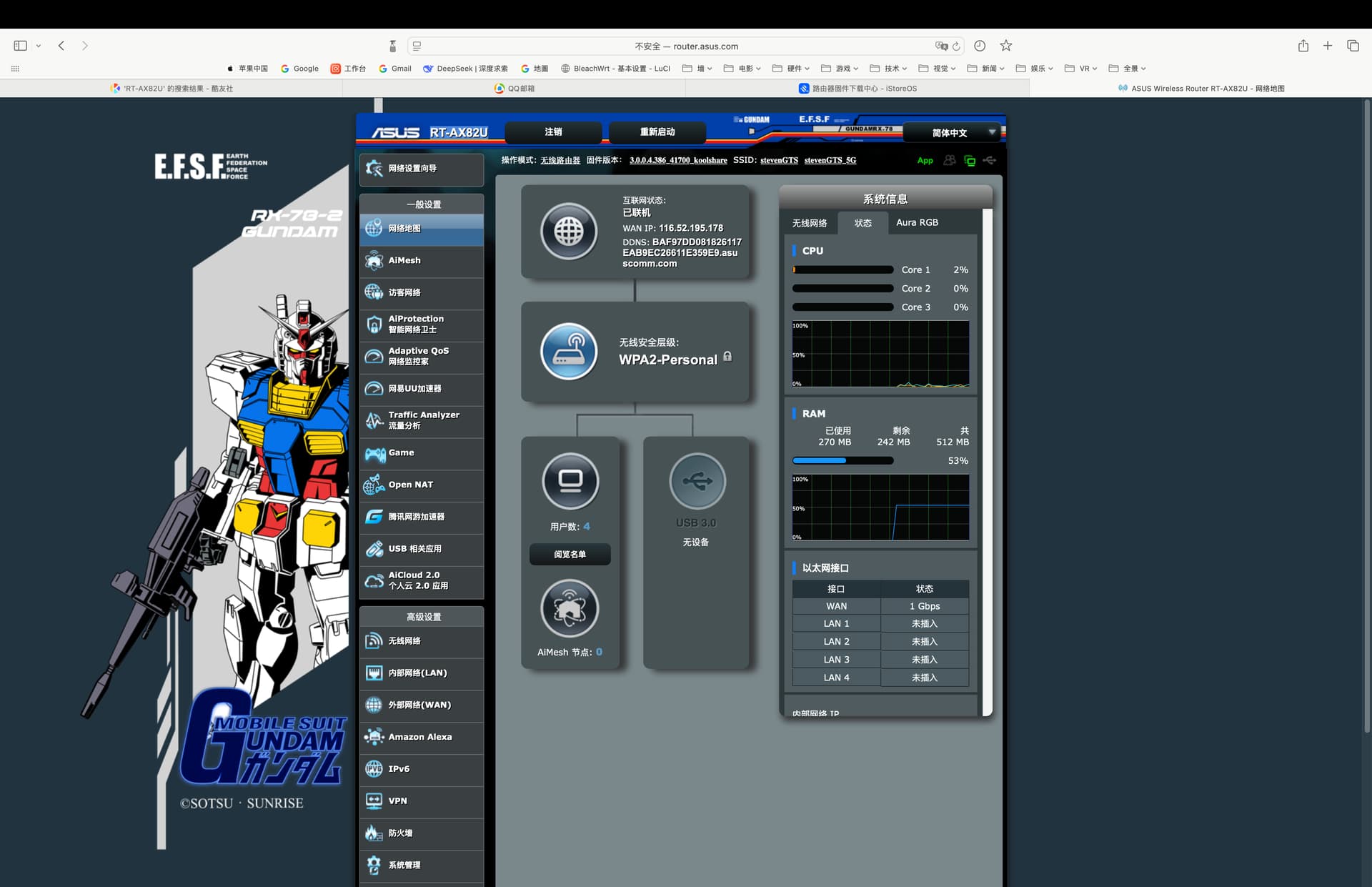Click the Safari address bar
Viewport: 1372px width, 887px height.
pyautogui.click(x=686, y=46)
